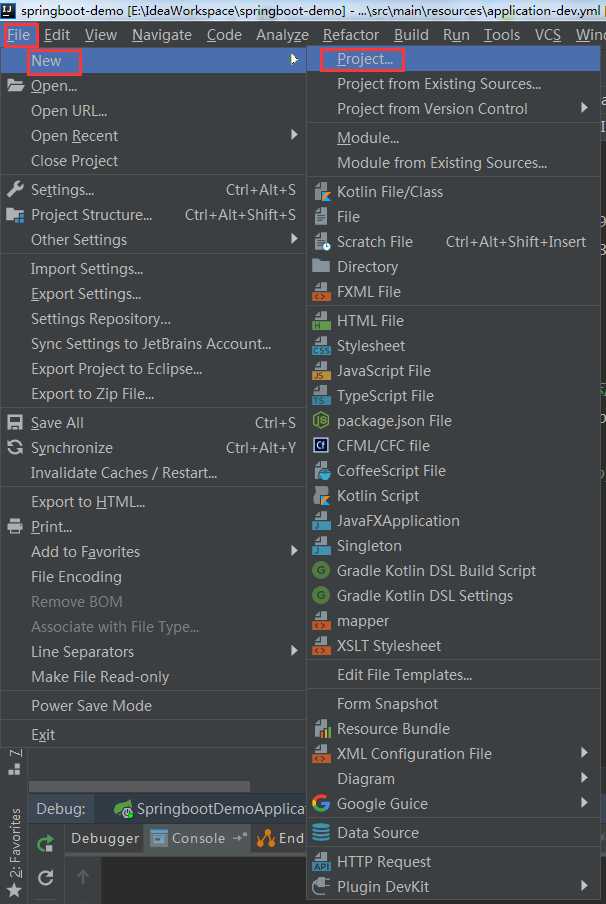Image resolution: width=606 pixels, height=904 pixels.
Task: Click the XSLT Stylesheet icon
Action: point(321,646)
